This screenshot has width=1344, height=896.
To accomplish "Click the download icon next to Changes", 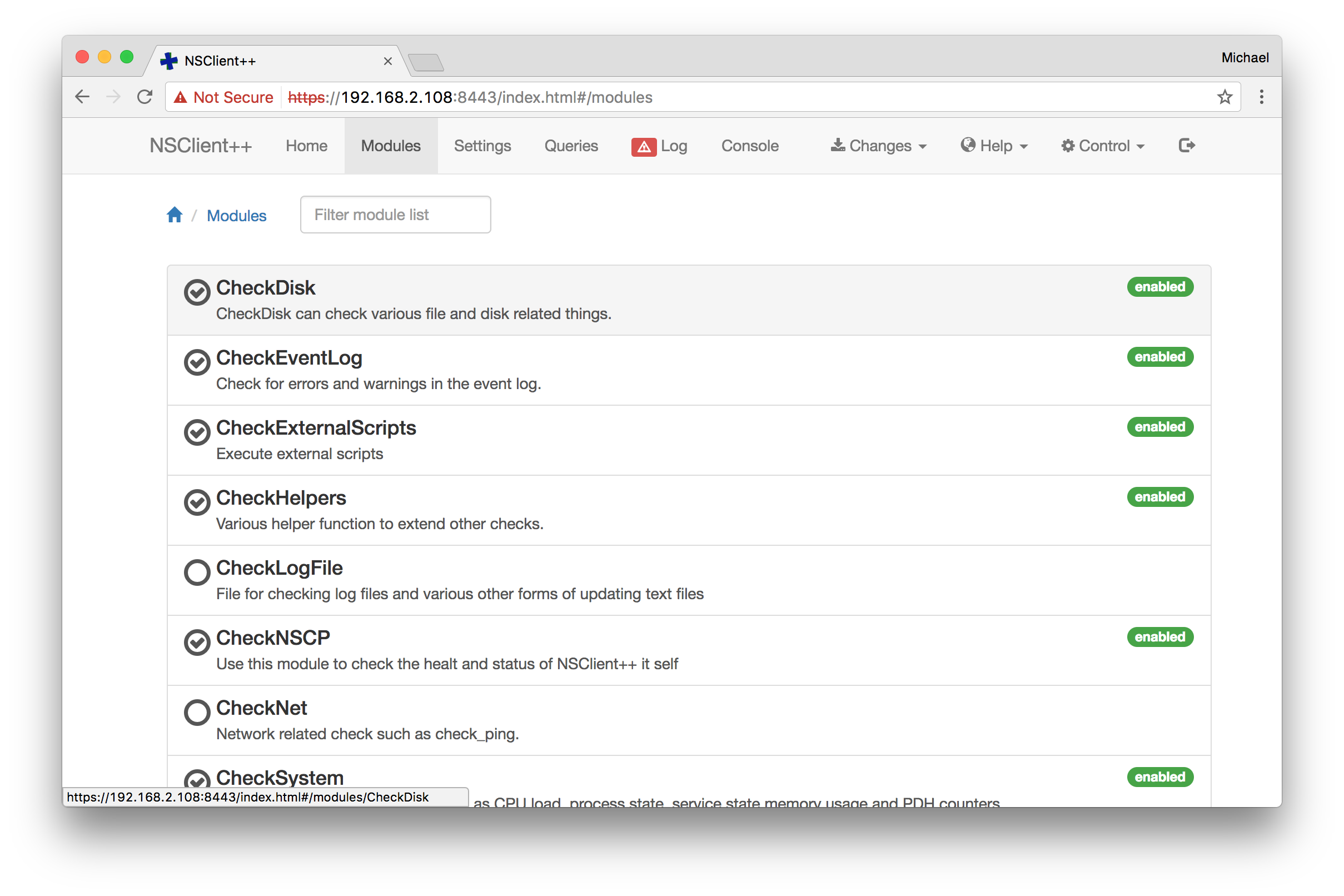I will [x=838, y=145].
